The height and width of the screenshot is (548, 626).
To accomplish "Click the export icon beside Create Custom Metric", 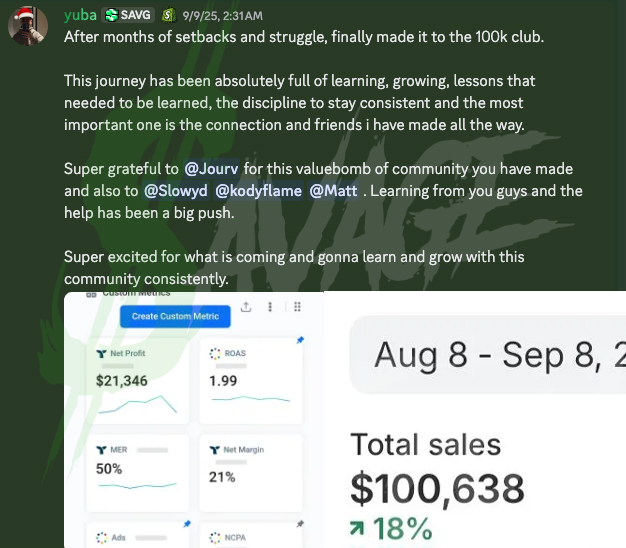I will coord(247,308).
